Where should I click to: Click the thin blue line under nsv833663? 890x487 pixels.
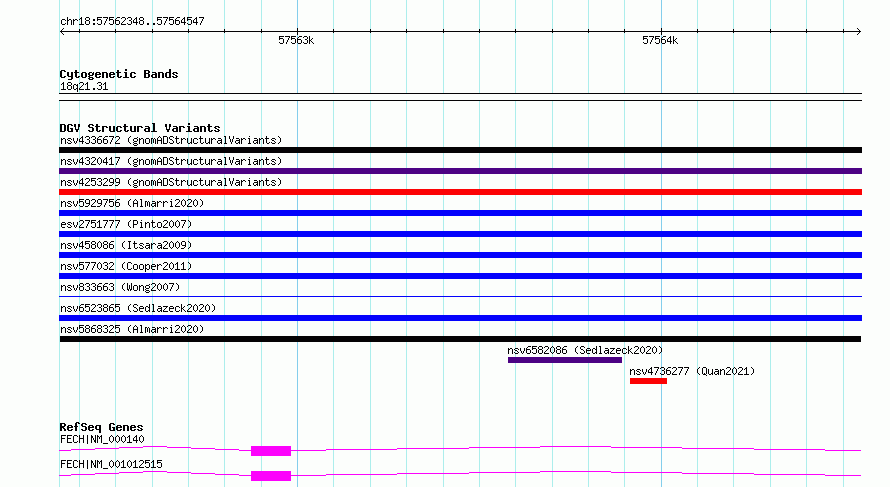[460, 296]
